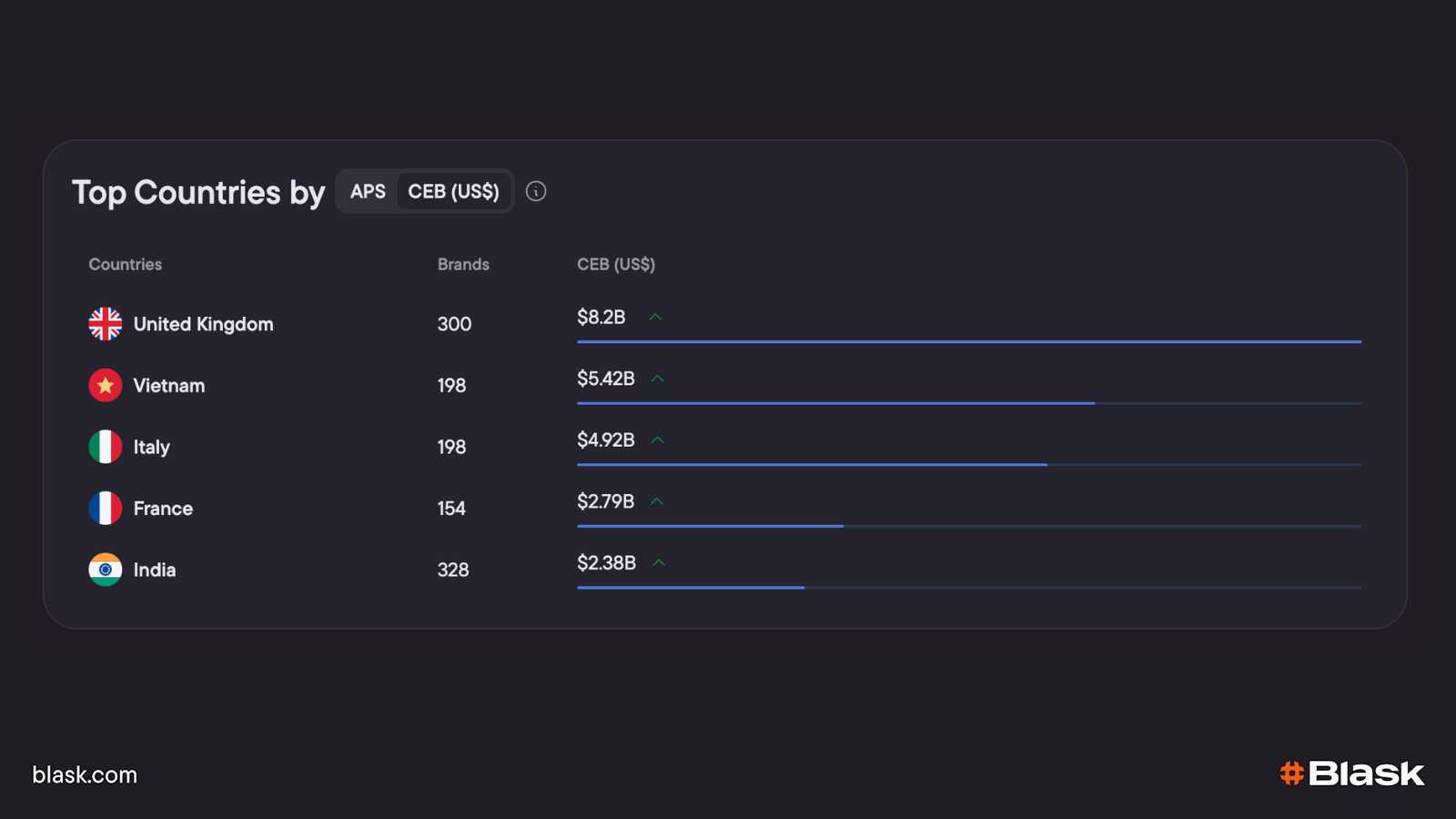Sort by the Brands column header
Viewport: 1456px width, 819px height.
pyautogui.click(x=463, y=265)
